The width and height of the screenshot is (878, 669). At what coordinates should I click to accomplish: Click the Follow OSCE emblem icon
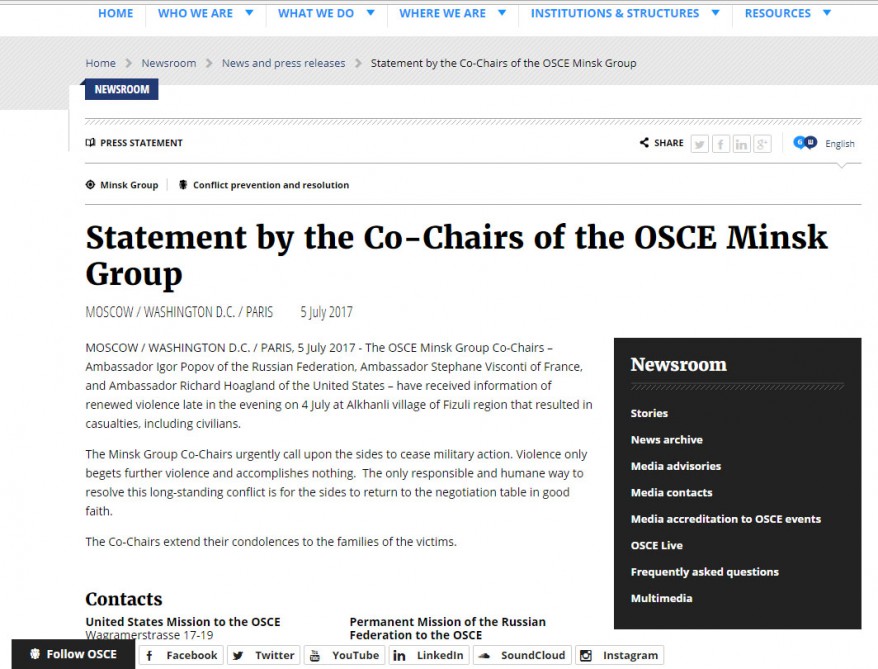[x=35, y=654]
